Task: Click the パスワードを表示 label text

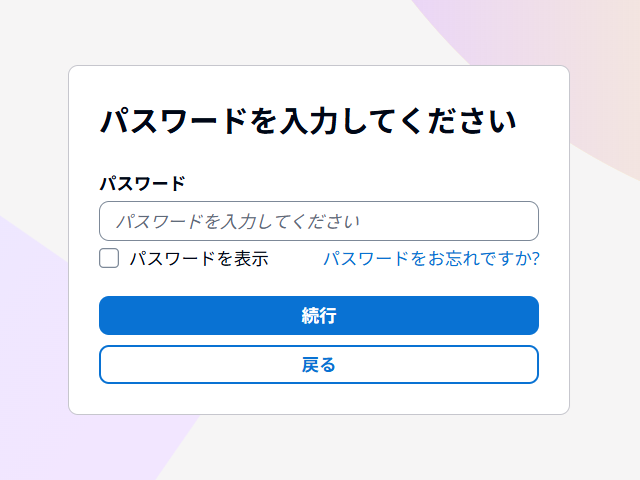Action: coord(199,259)
